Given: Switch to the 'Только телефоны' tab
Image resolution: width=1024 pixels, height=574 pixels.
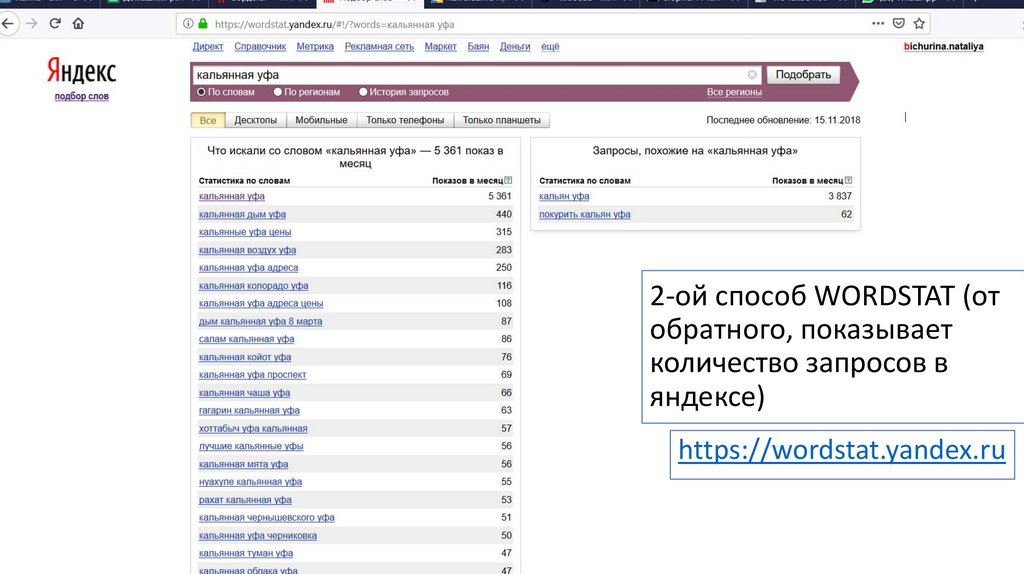Looking at the screenshot, I should coord(405,120).
